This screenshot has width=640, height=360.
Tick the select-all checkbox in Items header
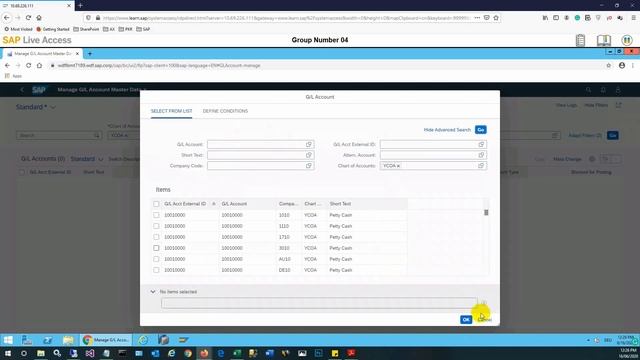[x=156, y=204]
